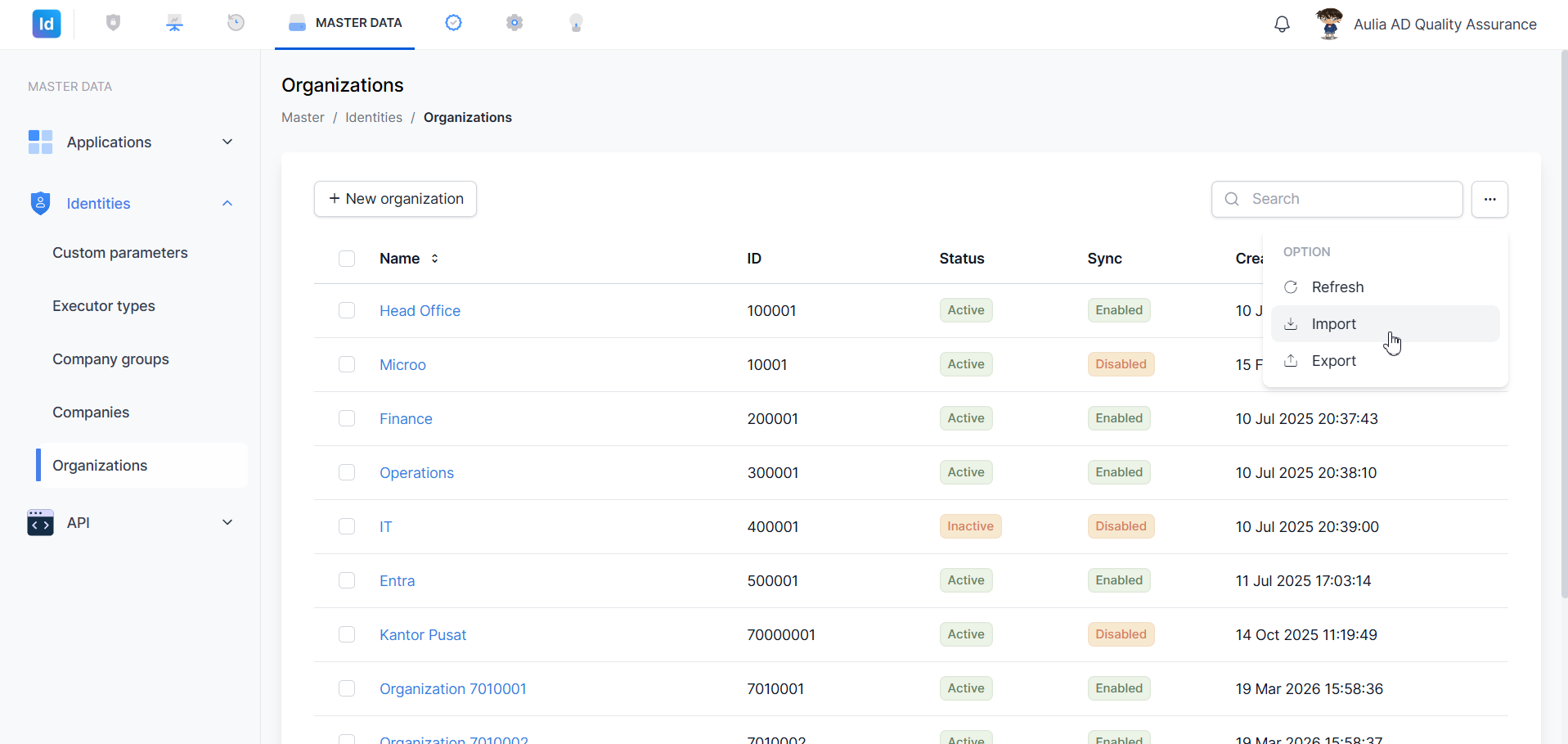The width and height of the screenshot is (1568, 744).
Task: Open the gear settings icon in top navigation
Action: [514, 23]
